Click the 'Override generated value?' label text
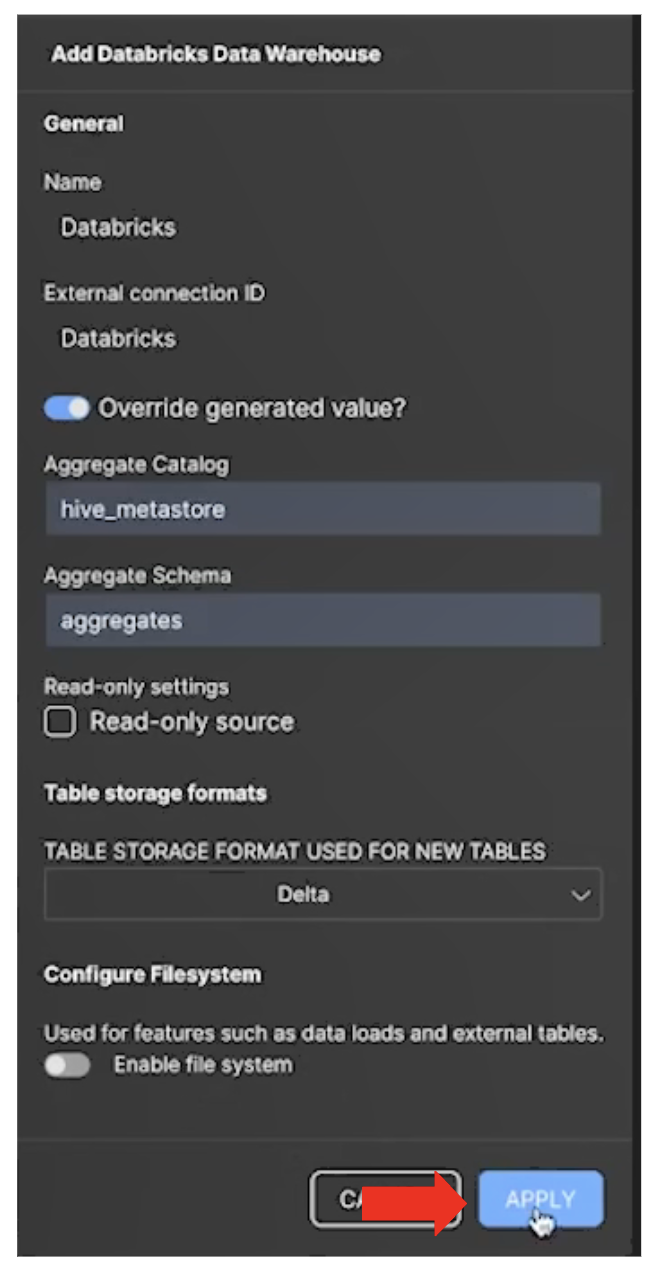This screenshot has height=1270, width=654. click(x=252, y=409)
